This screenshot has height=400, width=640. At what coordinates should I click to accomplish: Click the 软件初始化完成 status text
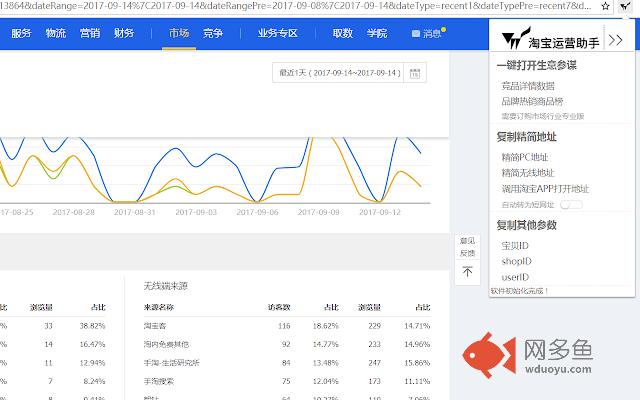[519, 291]
